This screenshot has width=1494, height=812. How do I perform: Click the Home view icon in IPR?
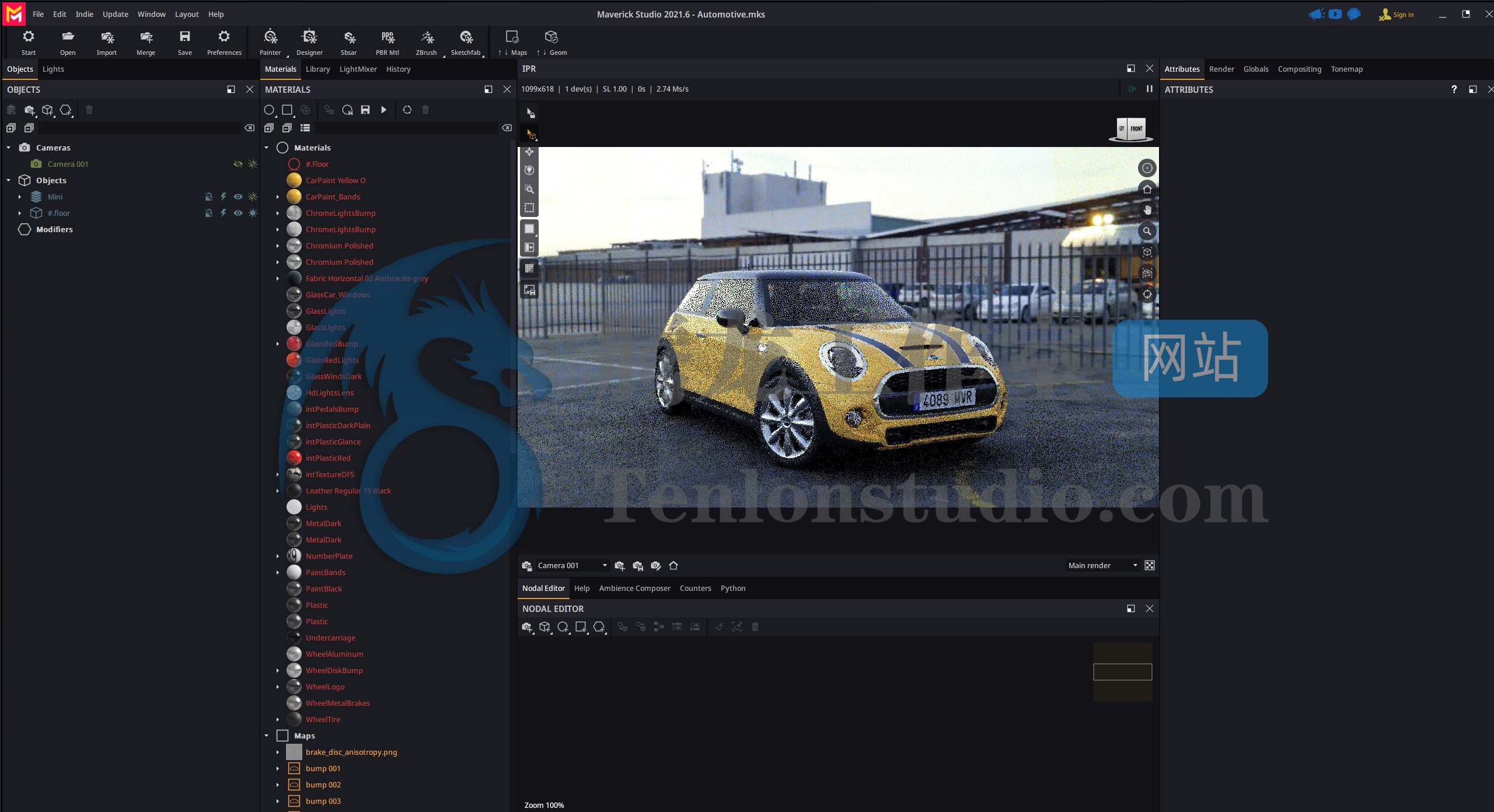(1147, 189)
